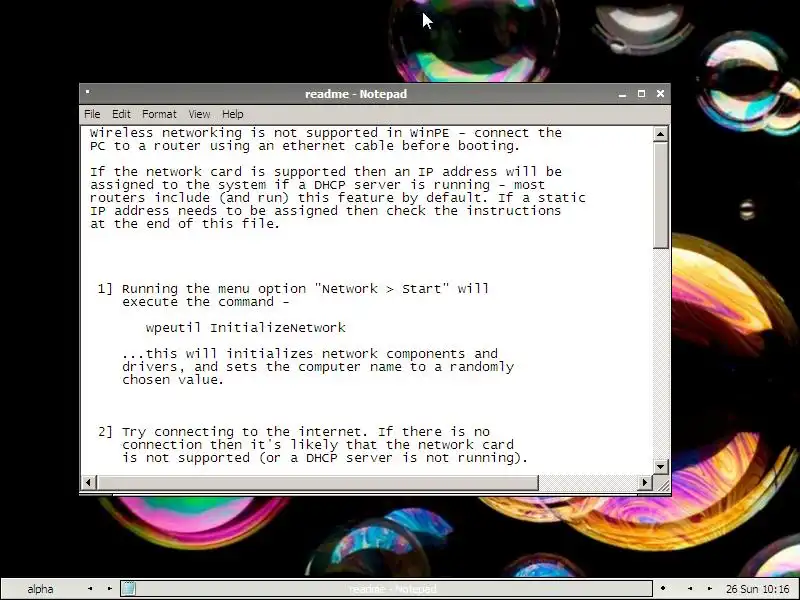This screenshot has height=600, width=800.
Task: Click the line starting 'If the network card is supported'
Action: [326, 171]
